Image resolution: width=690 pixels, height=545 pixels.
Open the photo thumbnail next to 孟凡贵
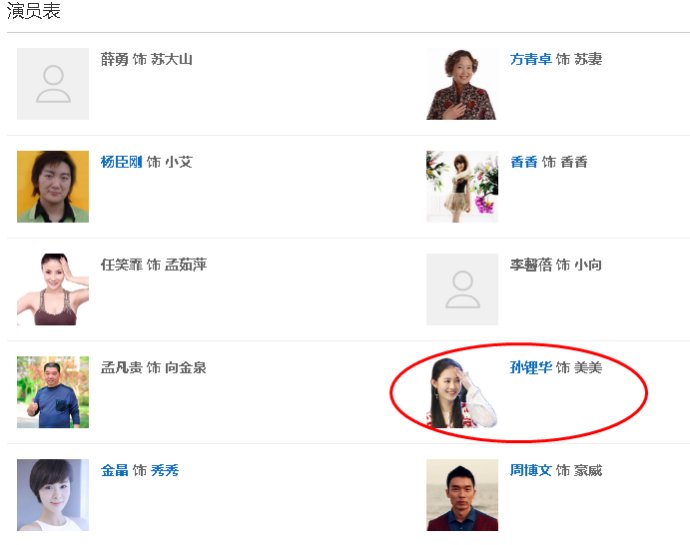53,392
